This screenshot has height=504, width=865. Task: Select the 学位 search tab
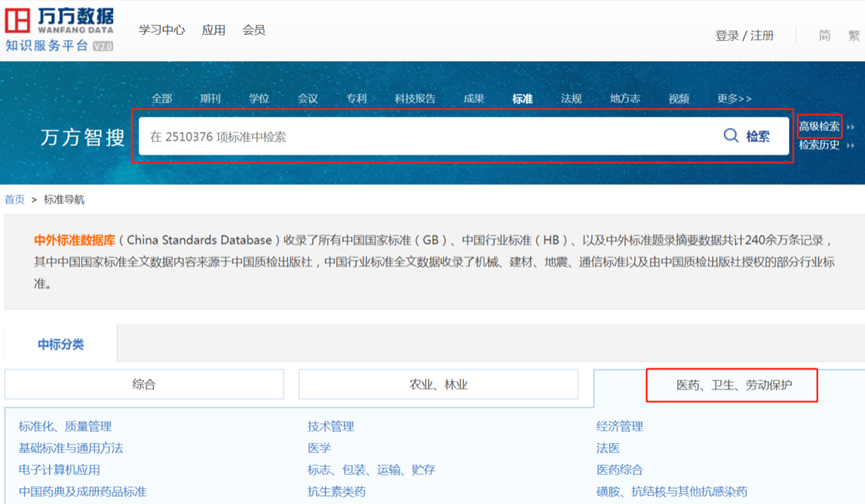click(x=259, y=99)
